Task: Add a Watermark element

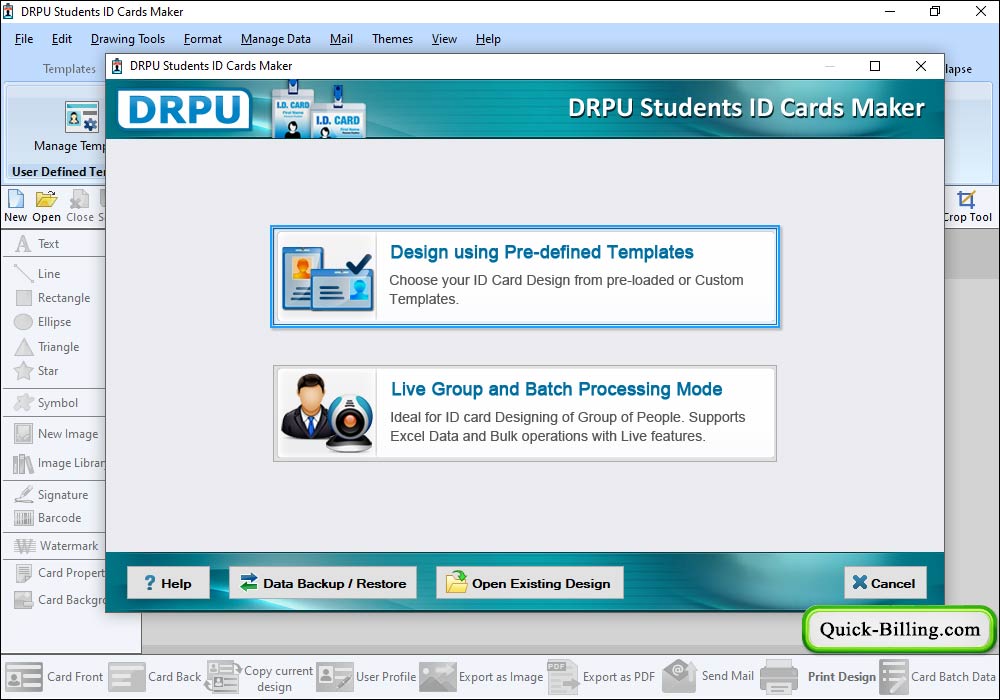Action: 57,546
